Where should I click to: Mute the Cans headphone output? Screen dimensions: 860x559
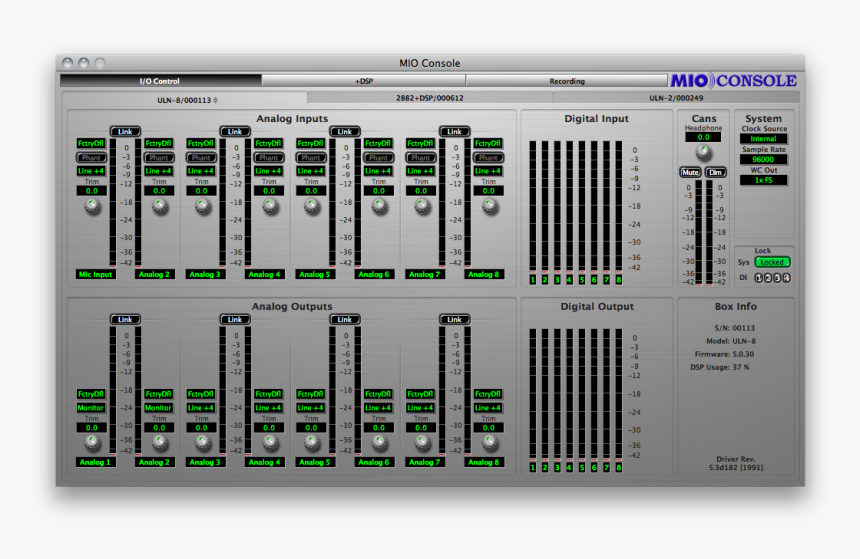click(x=690, y=172)
